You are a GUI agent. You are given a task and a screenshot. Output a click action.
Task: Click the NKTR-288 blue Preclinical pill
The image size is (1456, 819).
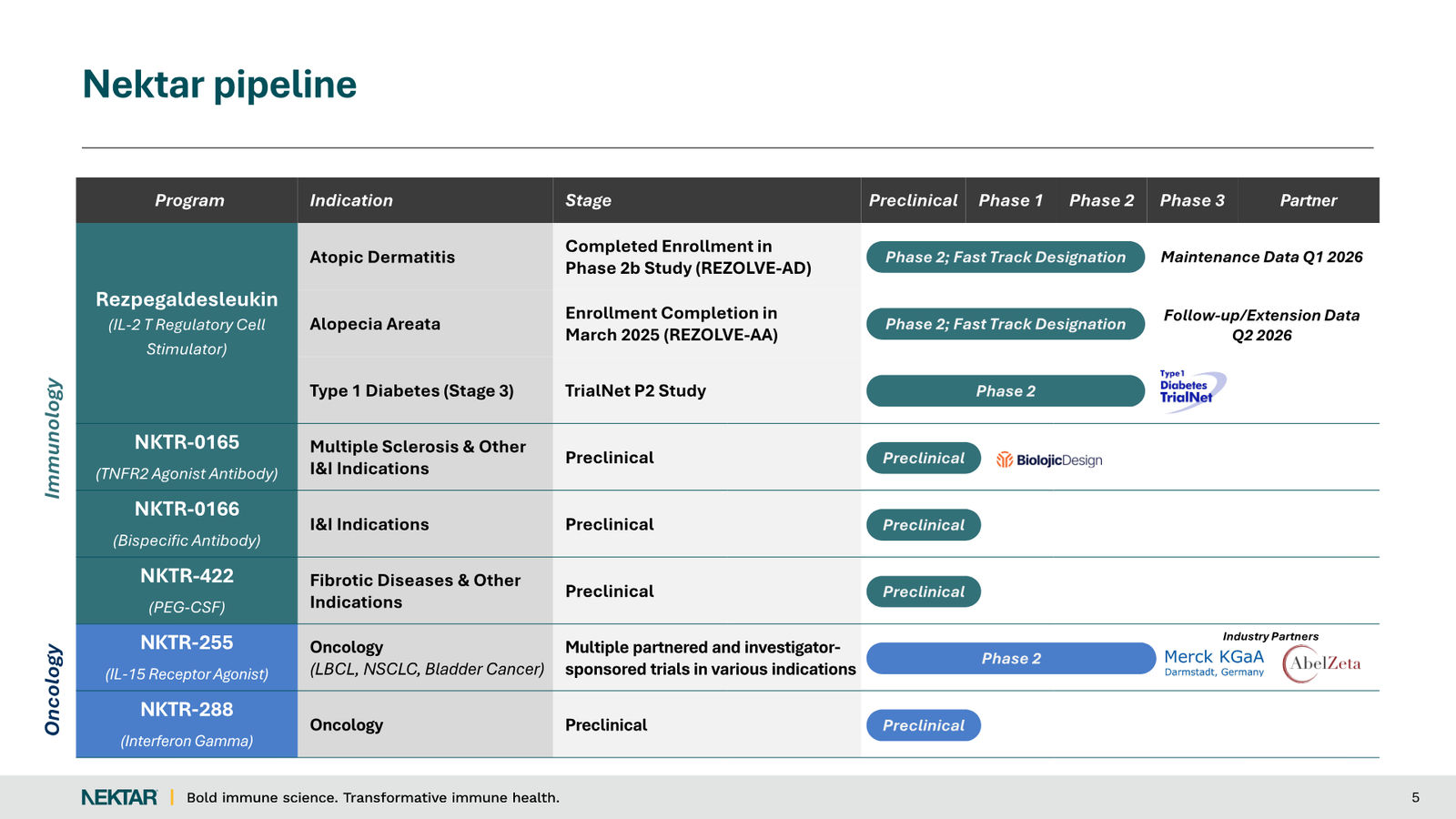click(x=924, y=725)
